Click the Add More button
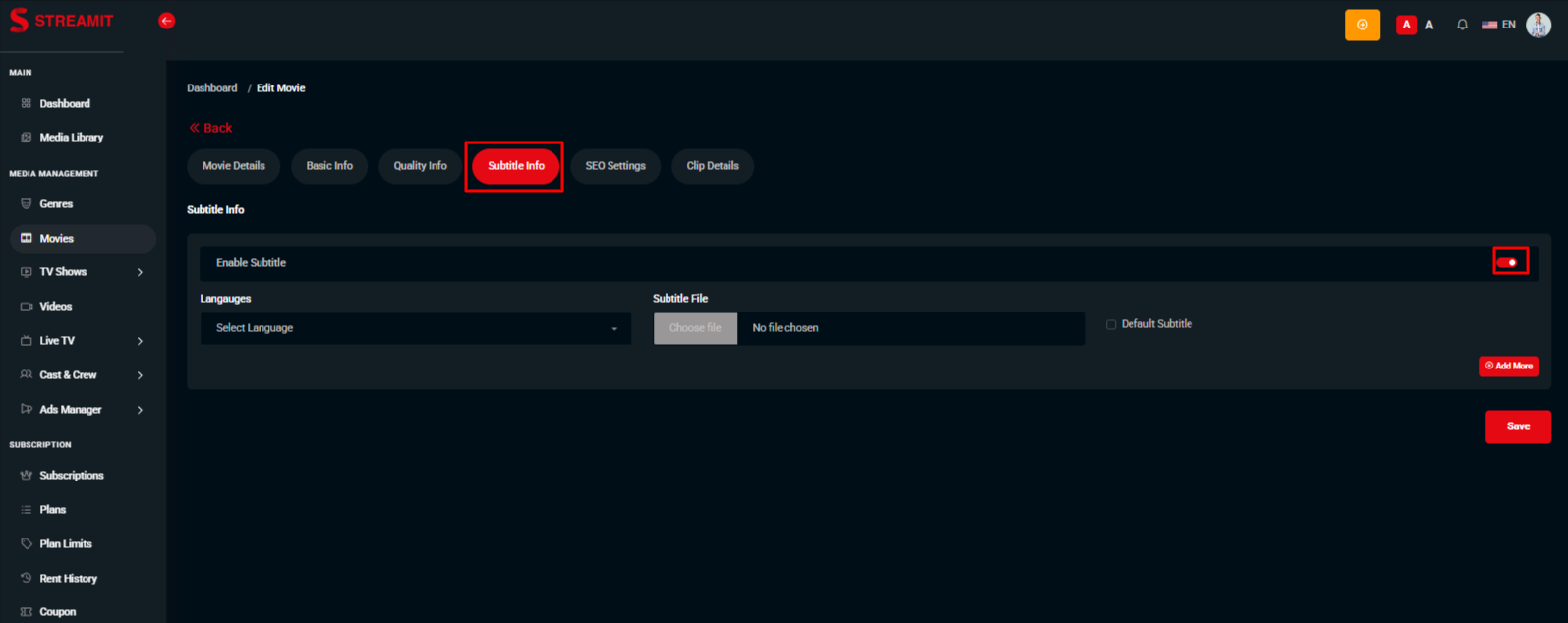1568x623 pixels. (1508, 366)
